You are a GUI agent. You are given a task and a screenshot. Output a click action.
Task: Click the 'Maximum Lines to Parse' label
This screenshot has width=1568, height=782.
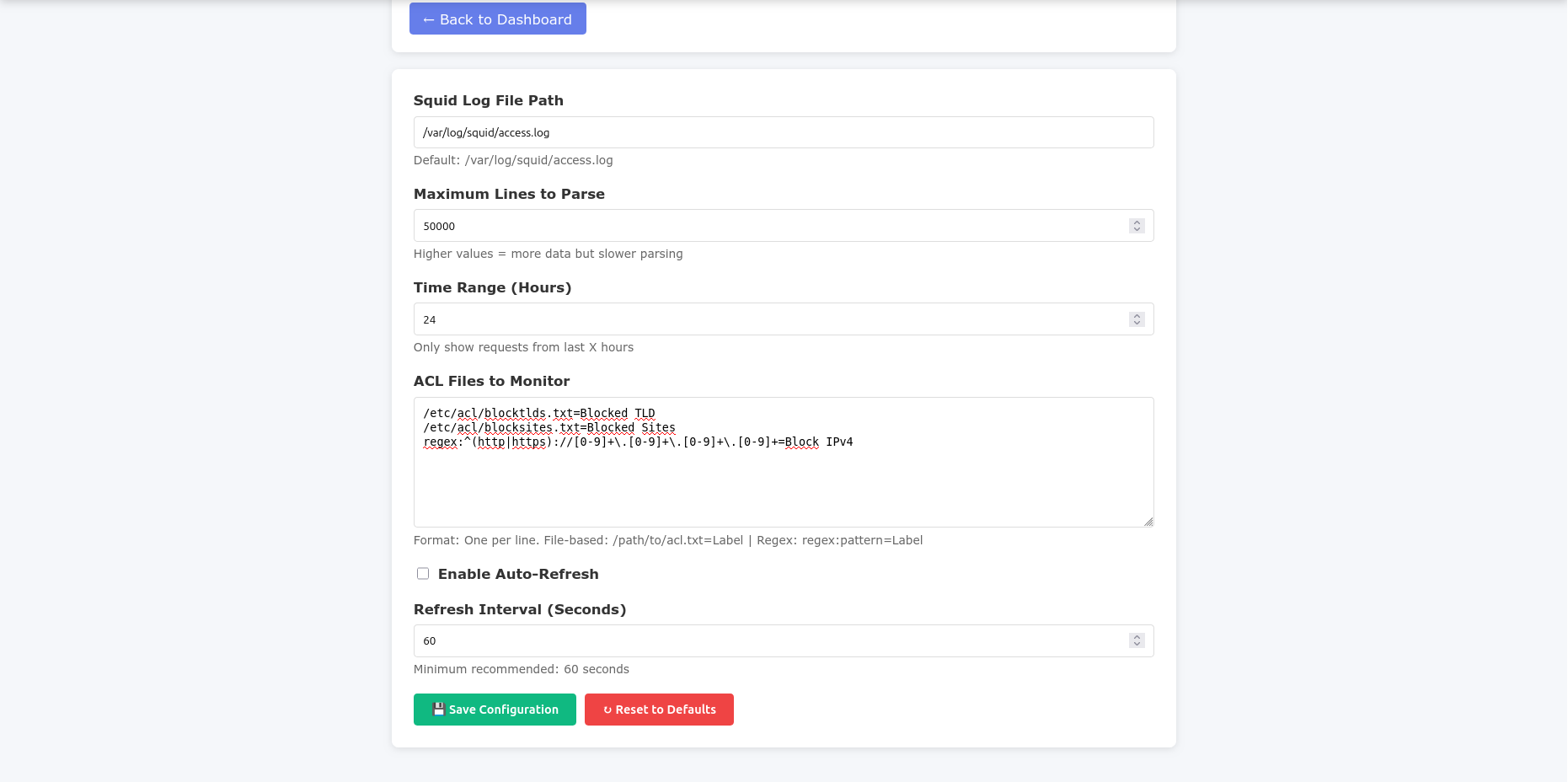point(509,194)
